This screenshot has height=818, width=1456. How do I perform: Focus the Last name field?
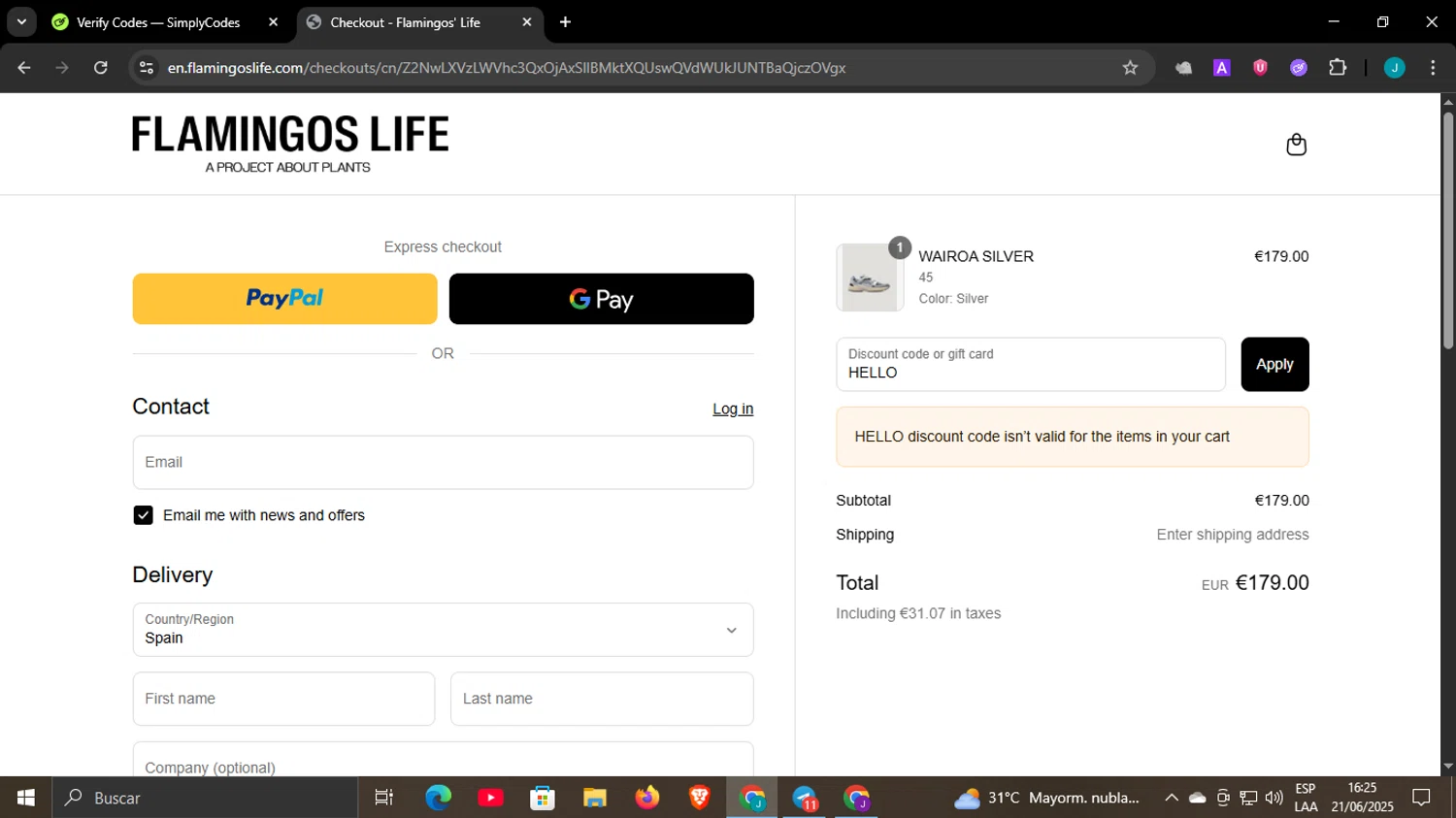pos(602,699)
